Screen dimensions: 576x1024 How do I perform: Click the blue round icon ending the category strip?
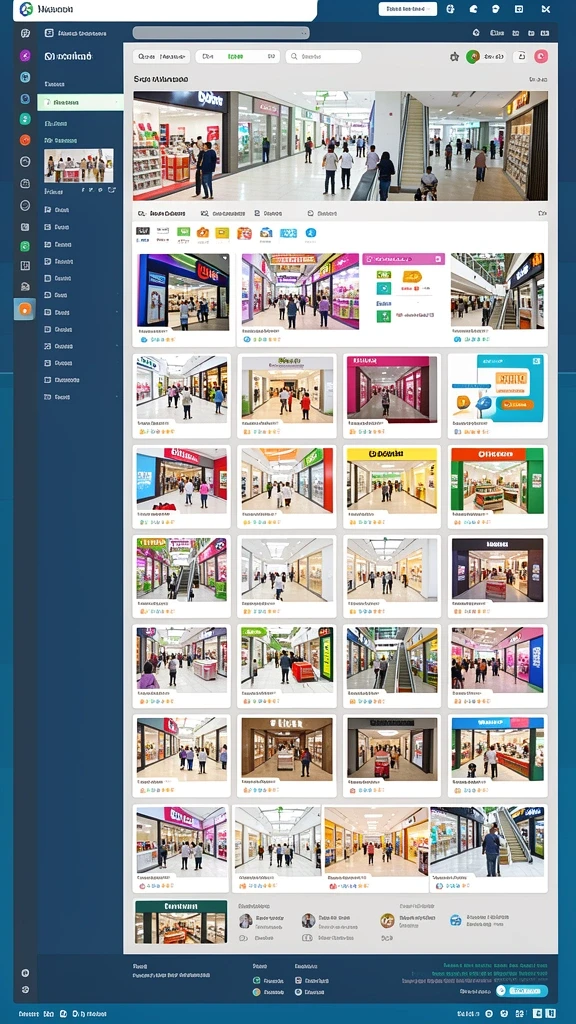pyautogui.click(x=310, y=232)
